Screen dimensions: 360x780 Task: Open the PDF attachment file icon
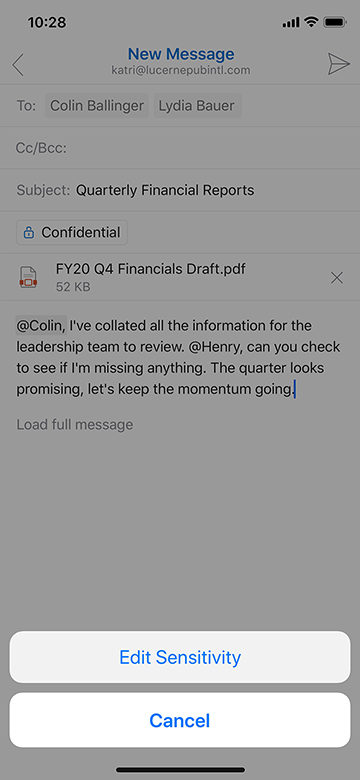pyautogui.click(x=28, y=278)
